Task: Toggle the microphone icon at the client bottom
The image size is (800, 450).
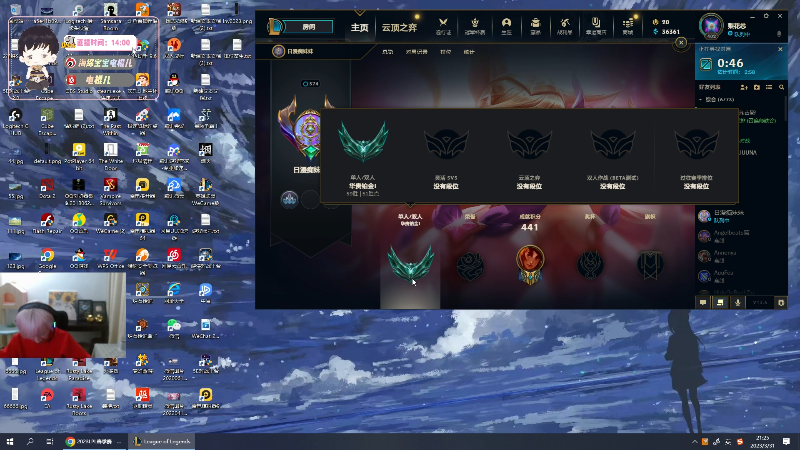Action: coord(737,303)
